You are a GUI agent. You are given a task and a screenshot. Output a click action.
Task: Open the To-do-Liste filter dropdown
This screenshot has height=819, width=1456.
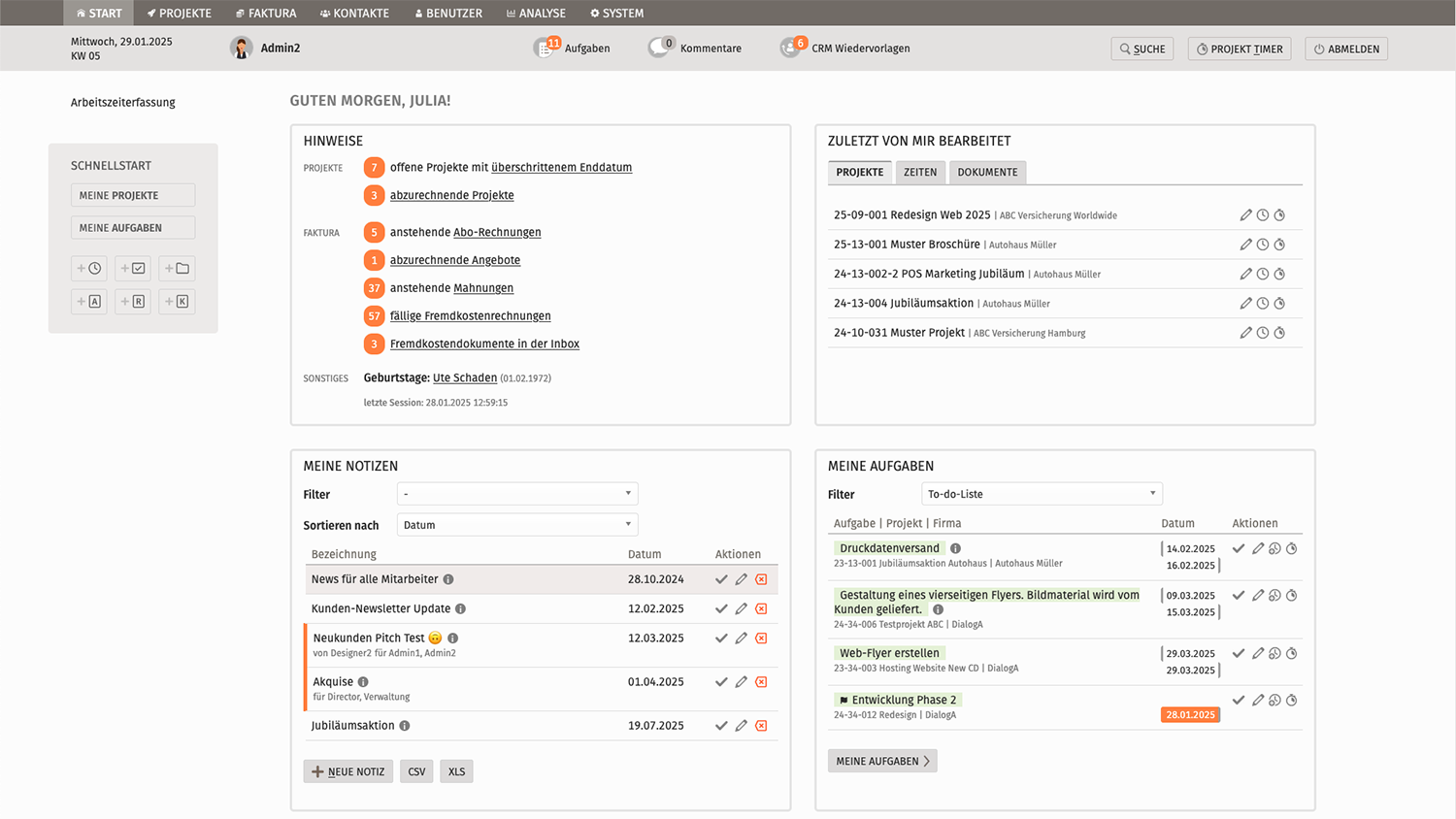(1042, 494)
